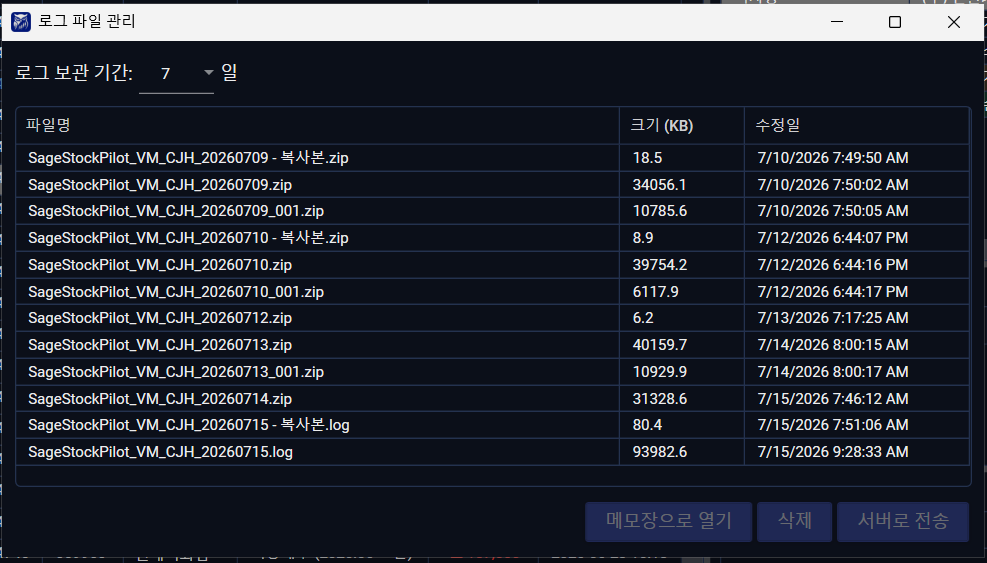The height and width of the screenshot is (563, 987).
Task: Click the 메모장으로 열기 button
Action: click(668, 521)
